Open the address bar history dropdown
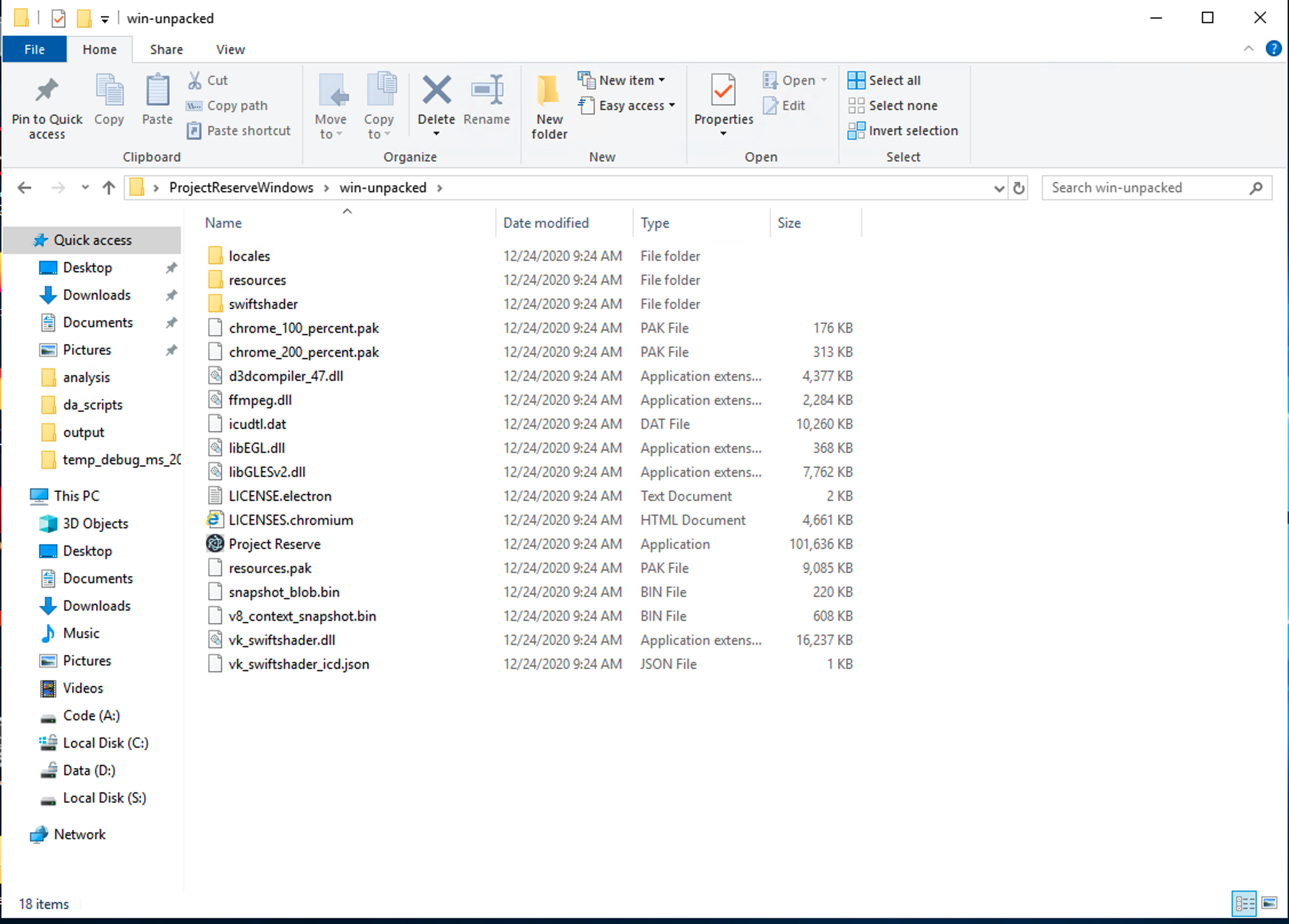 click(x=998, y=188)
